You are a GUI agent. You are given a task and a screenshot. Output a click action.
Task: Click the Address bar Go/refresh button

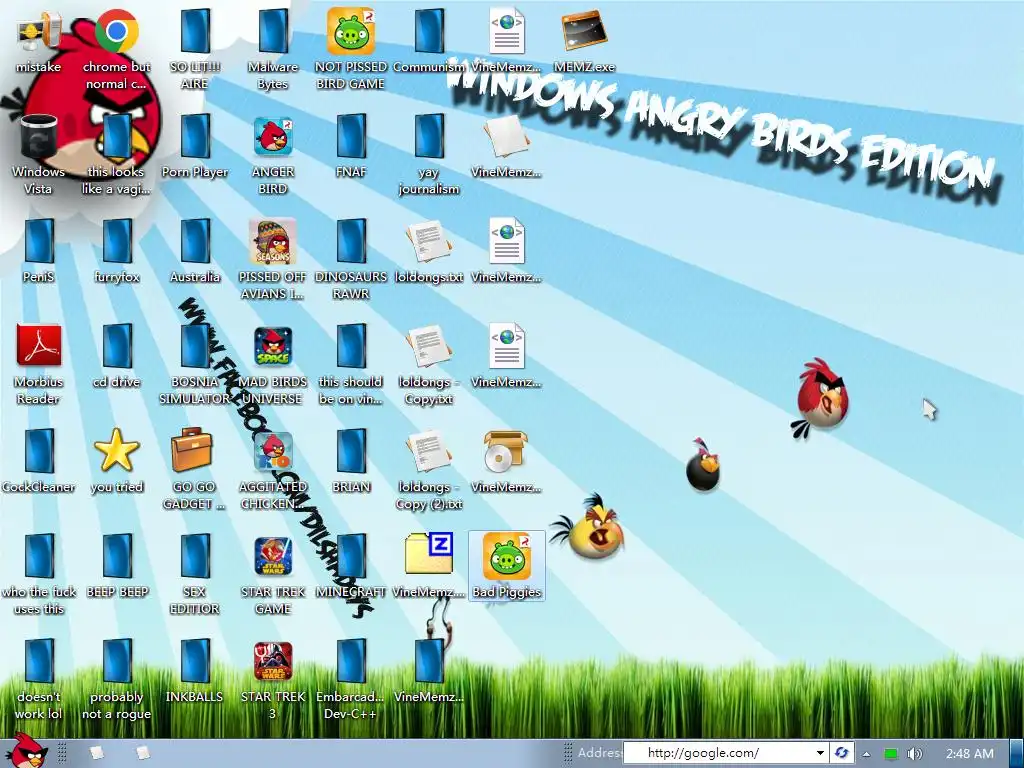click(x=842, y=753)
